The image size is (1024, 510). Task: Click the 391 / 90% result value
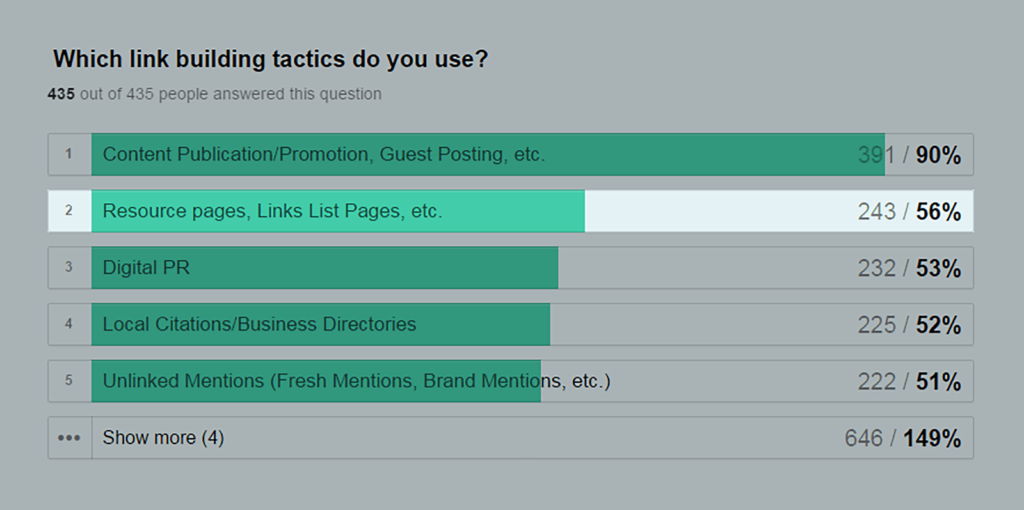[908, 155]
